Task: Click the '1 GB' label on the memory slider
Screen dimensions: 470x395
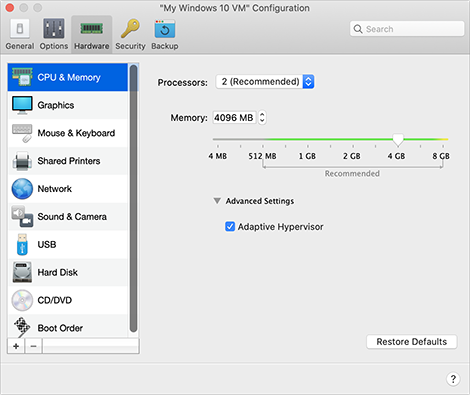Action: pos(307,156)
